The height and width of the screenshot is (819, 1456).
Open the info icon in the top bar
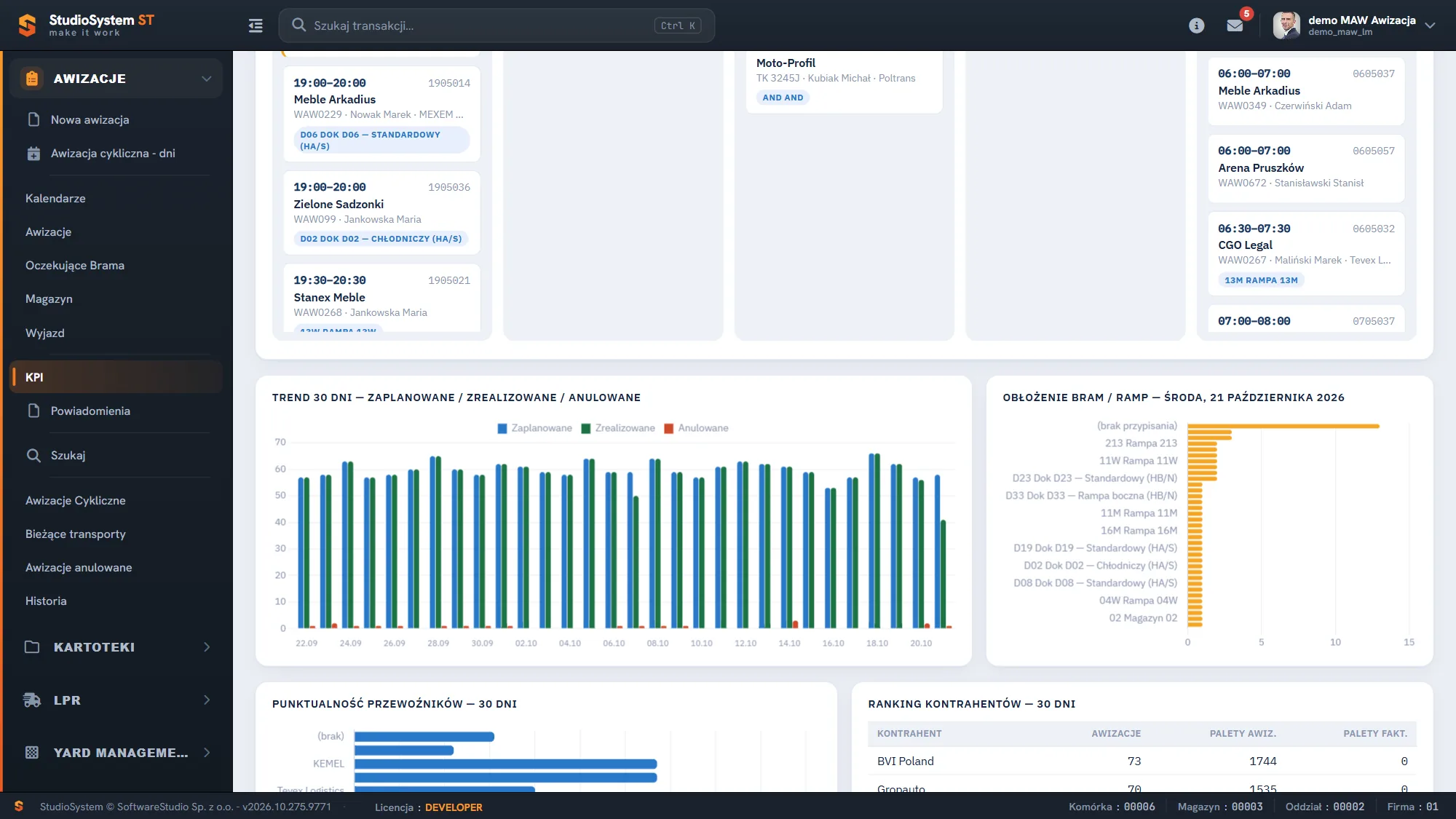[1196, 25]
